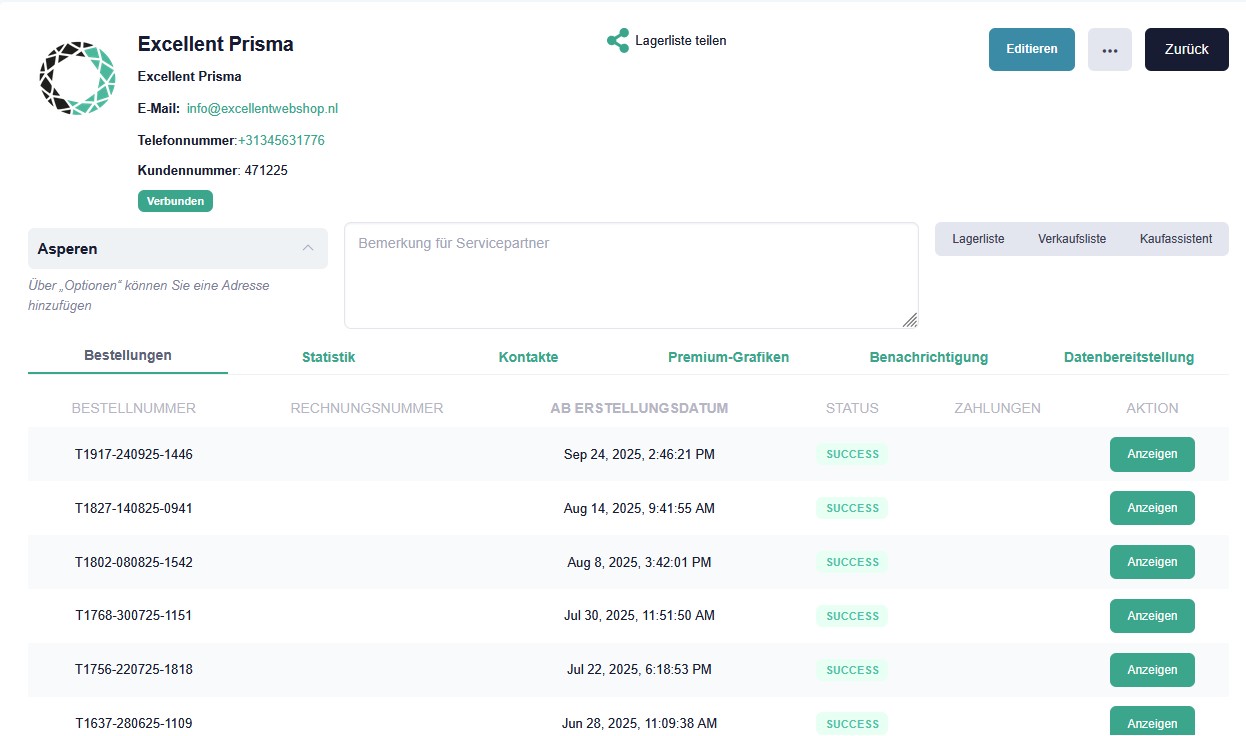
Task: Call the phone number +31345631776 link
Action: (x=281, y=140)
